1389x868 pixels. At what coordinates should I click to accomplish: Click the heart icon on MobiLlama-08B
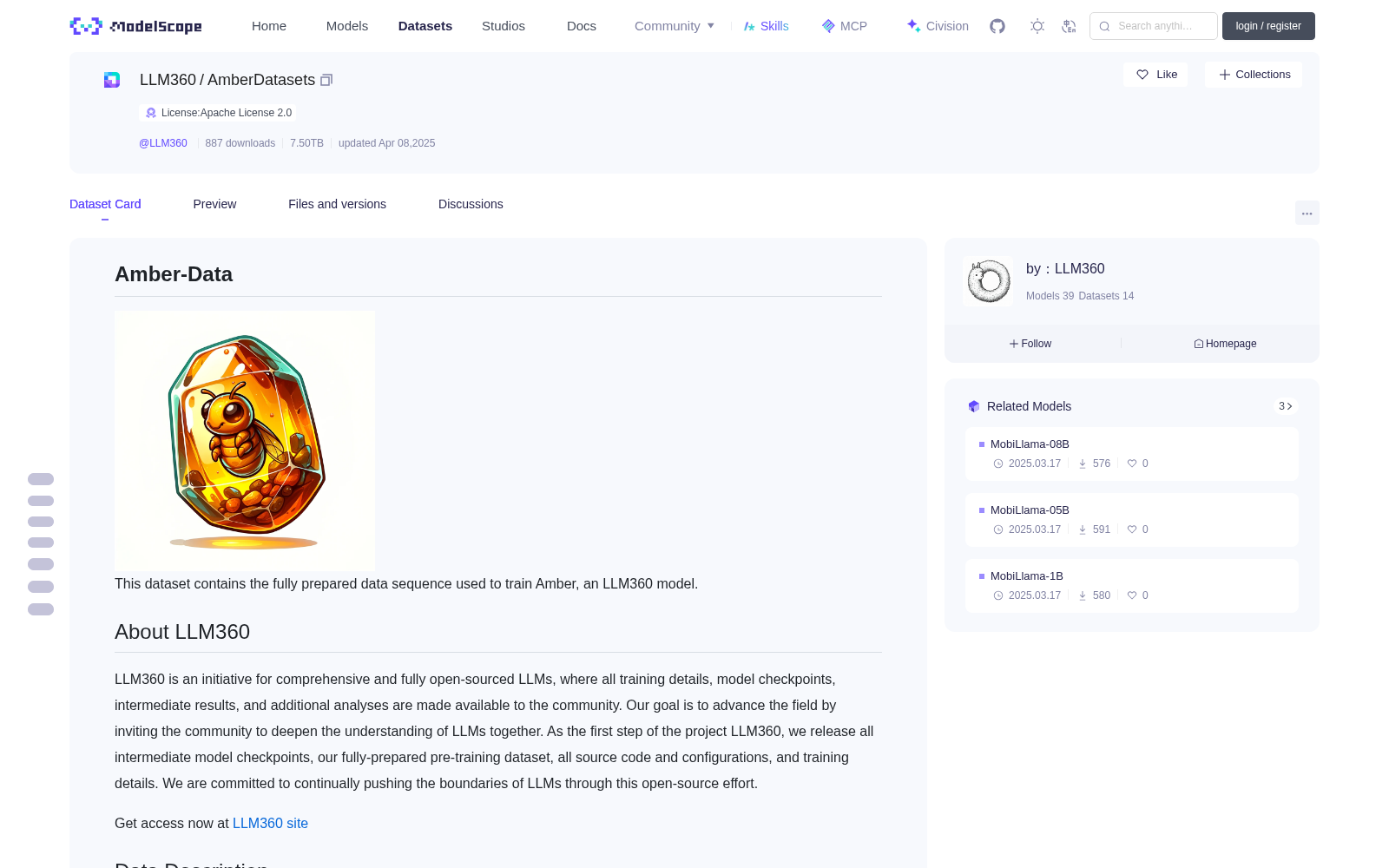click(x=1132, y=464)
